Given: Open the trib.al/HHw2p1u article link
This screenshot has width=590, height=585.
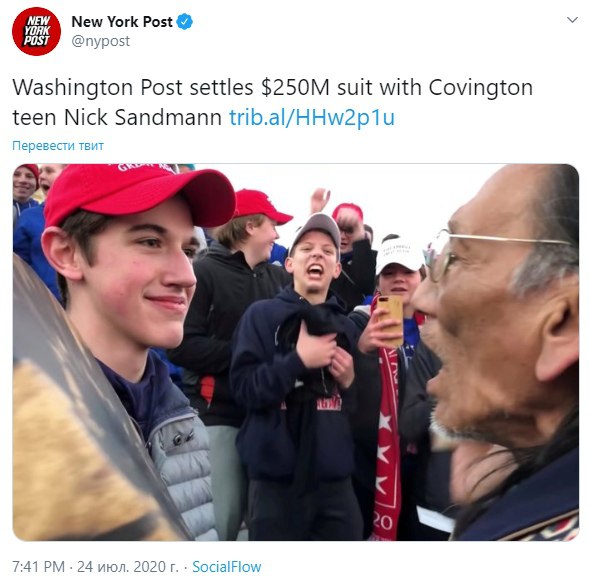Looking at the screenshot, I should 312,117.
